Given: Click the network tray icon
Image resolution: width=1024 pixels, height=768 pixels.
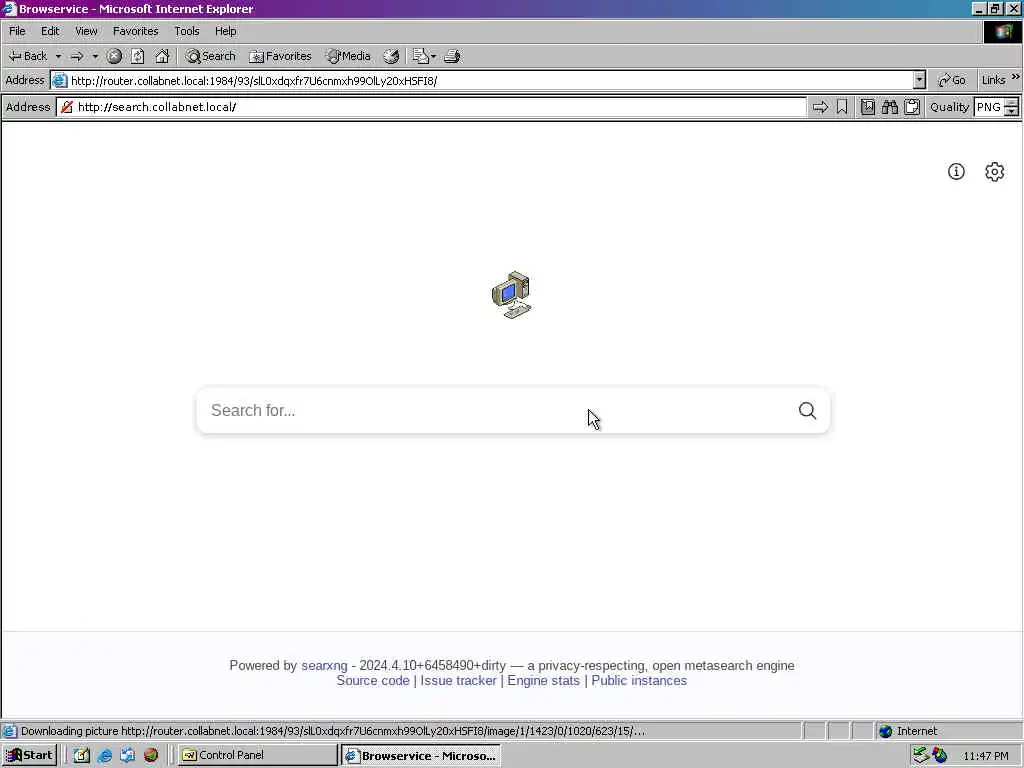Looking at the screenshot, I should (921, 756).
